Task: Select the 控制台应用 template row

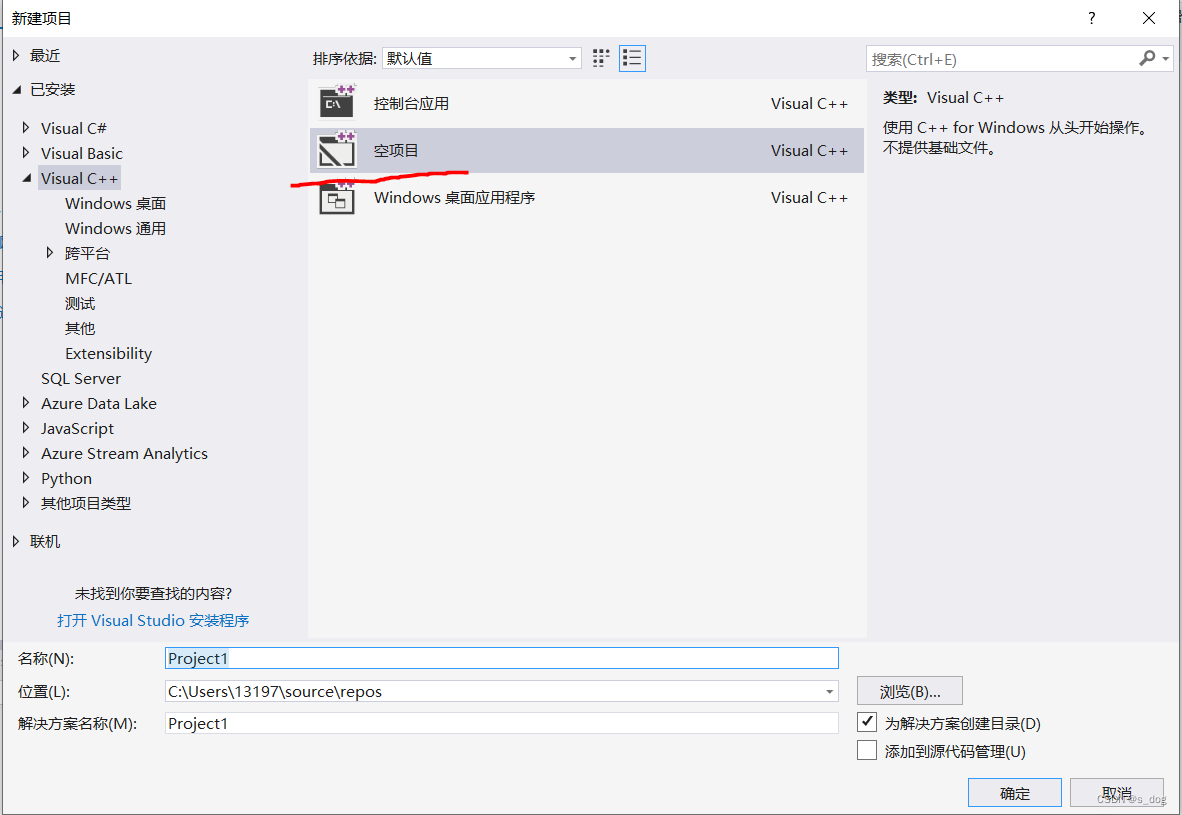Action: 586,103
